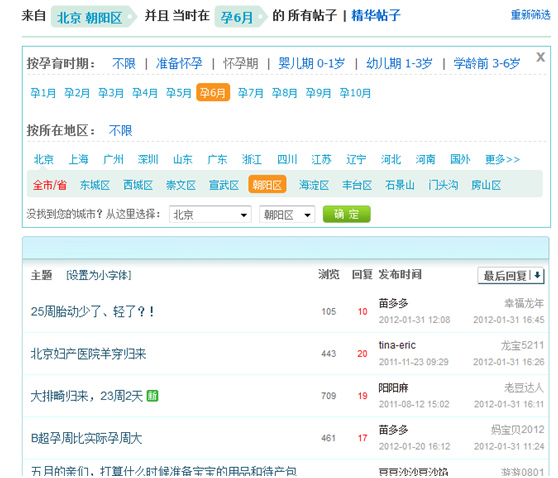Viewport: 558px width, 478px height.
Task: Pick 浙江 in the region list
Action: coord(252,159)
